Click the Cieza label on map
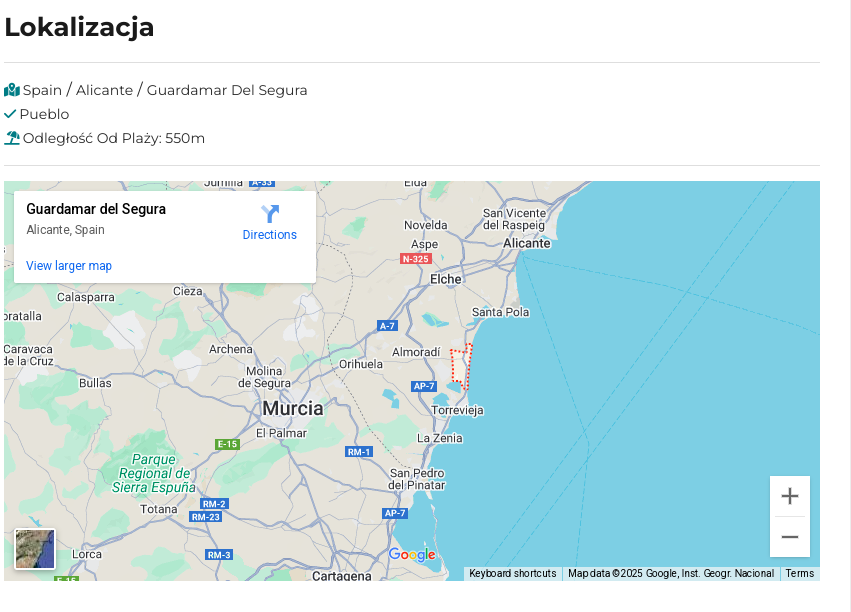Viewport: 851px width, 612px height. (x=188, y=291)
